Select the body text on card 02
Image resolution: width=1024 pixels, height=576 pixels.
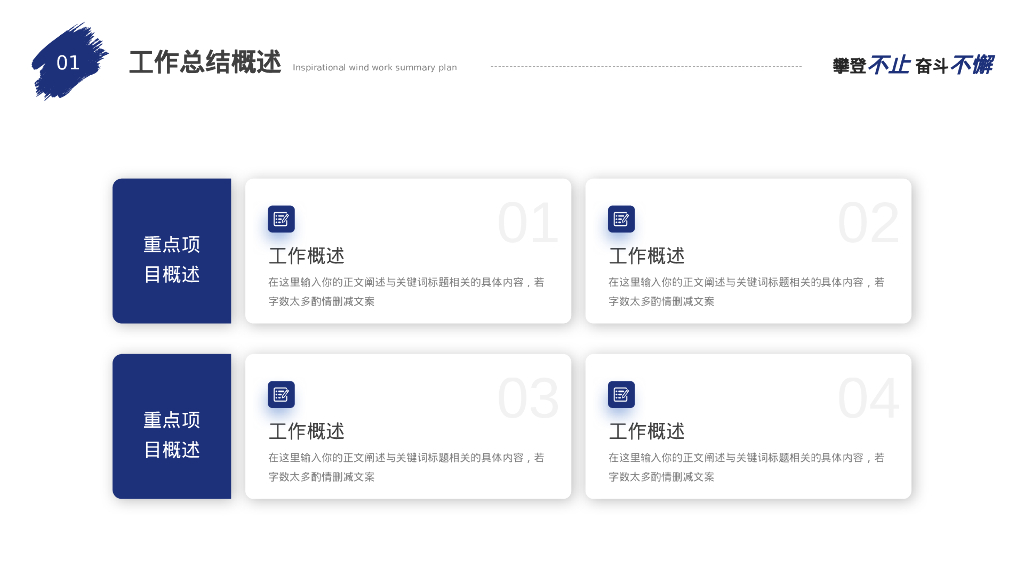[746, 291]
